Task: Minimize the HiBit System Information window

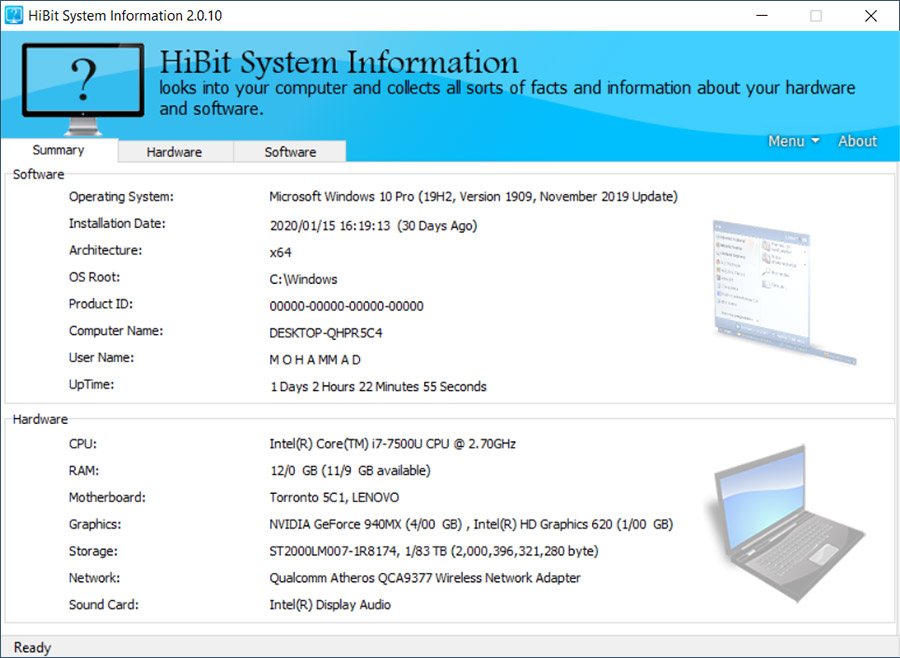Action: [x=760, y=15]
